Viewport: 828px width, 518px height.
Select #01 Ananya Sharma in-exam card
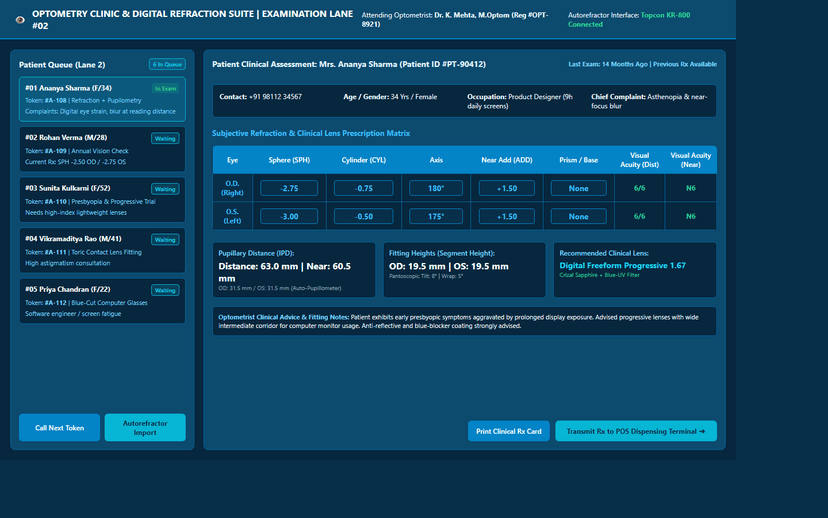coord(102,99)
